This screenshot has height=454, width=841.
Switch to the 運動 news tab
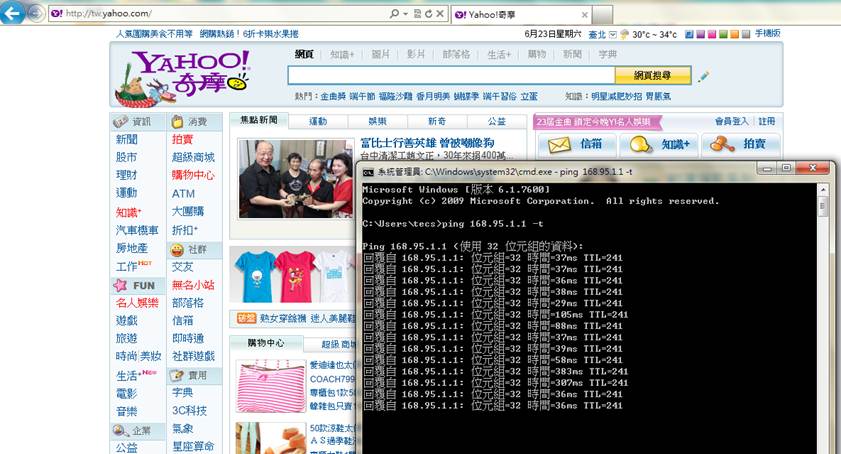pyautogui.click(x=318, y=122)
